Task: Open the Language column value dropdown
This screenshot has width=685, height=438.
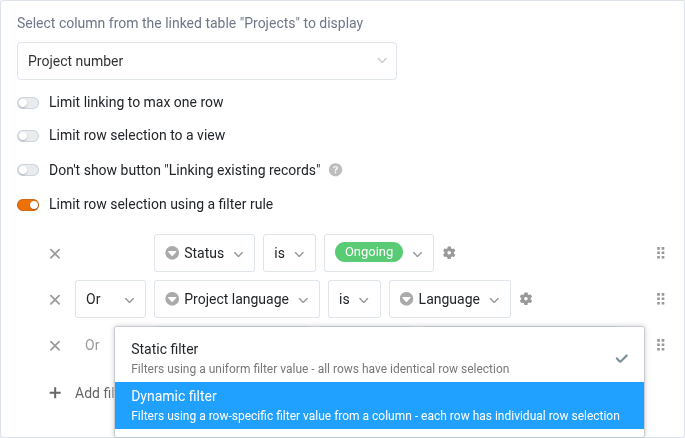Action: (x=450, y=299)
